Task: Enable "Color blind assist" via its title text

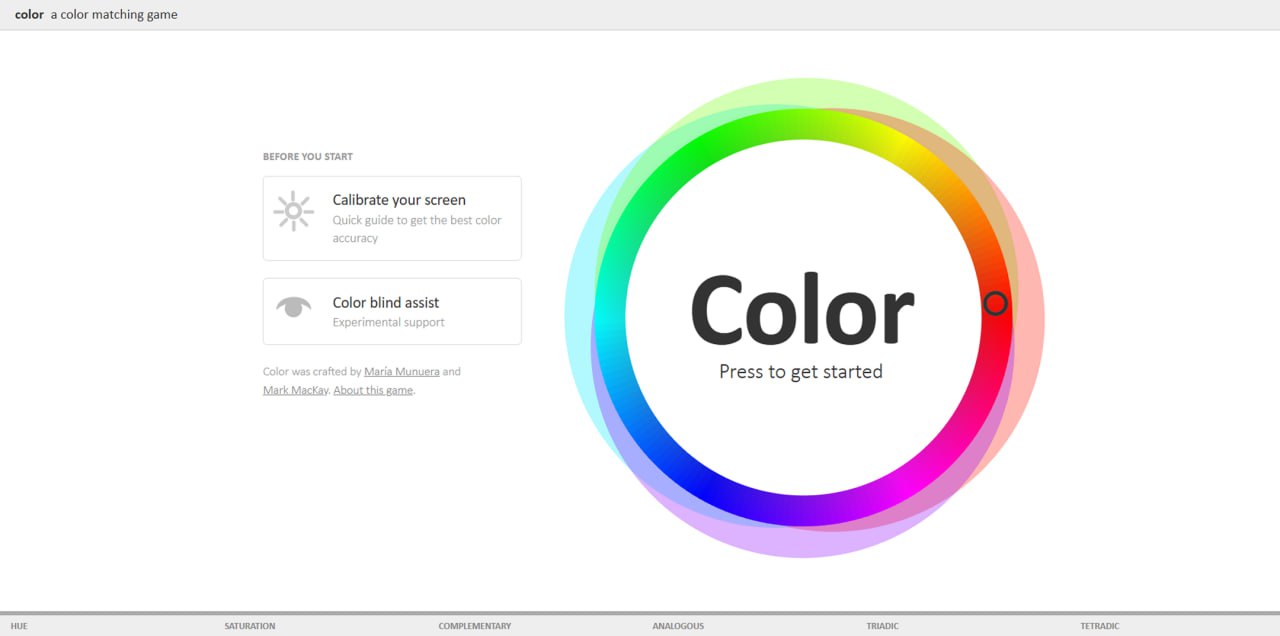Action: 386,303
